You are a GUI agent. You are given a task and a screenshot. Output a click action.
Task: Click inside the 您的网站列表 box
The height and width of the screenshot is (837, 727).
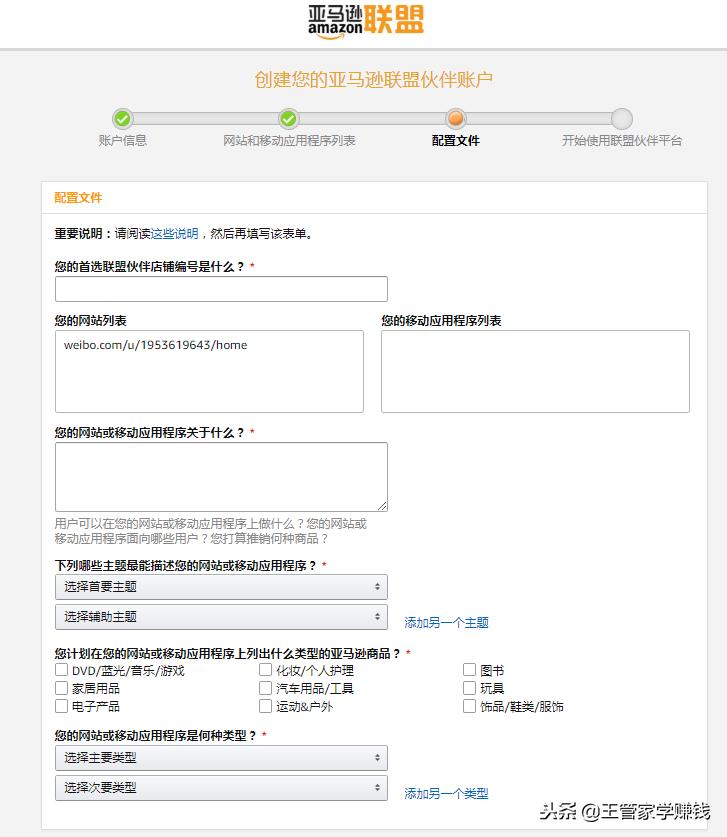tap(209, 372)
